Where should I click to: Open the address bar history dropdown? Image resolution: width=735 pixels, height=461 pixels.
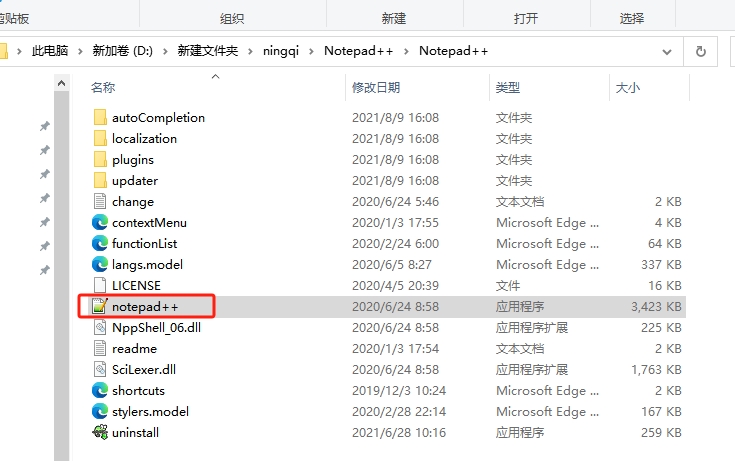click(x=667, y=52)
